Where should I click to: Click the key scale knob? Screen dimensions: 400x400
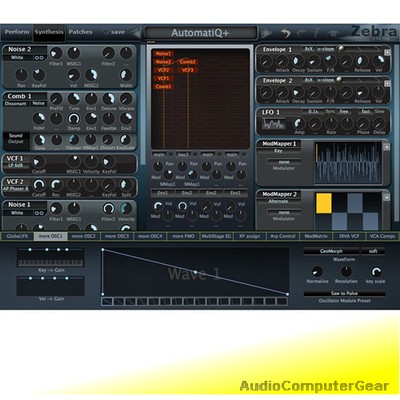coord(376,271)
